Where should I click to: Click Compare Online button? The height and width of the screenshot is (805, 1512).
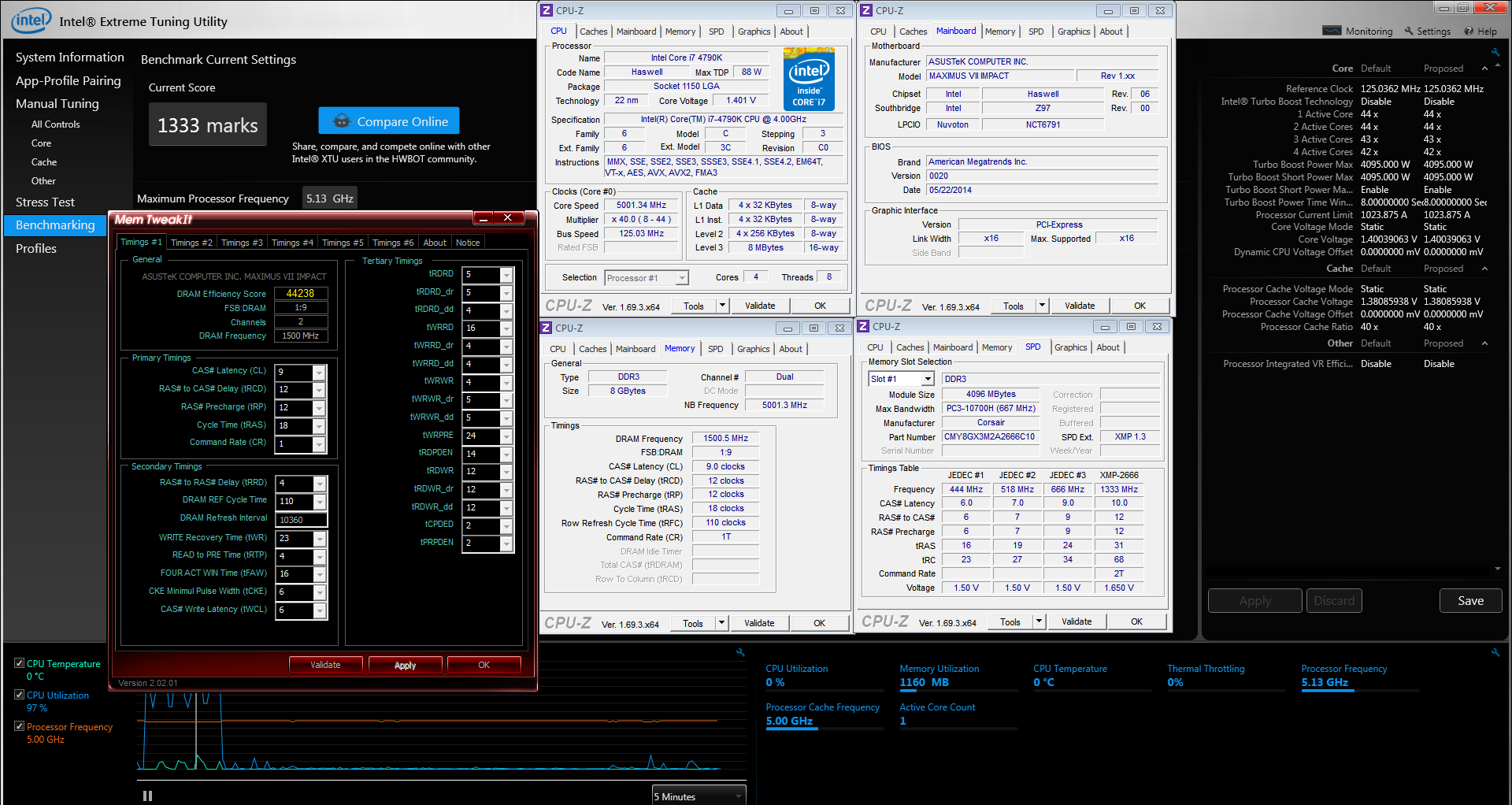(x=389, y=121)
